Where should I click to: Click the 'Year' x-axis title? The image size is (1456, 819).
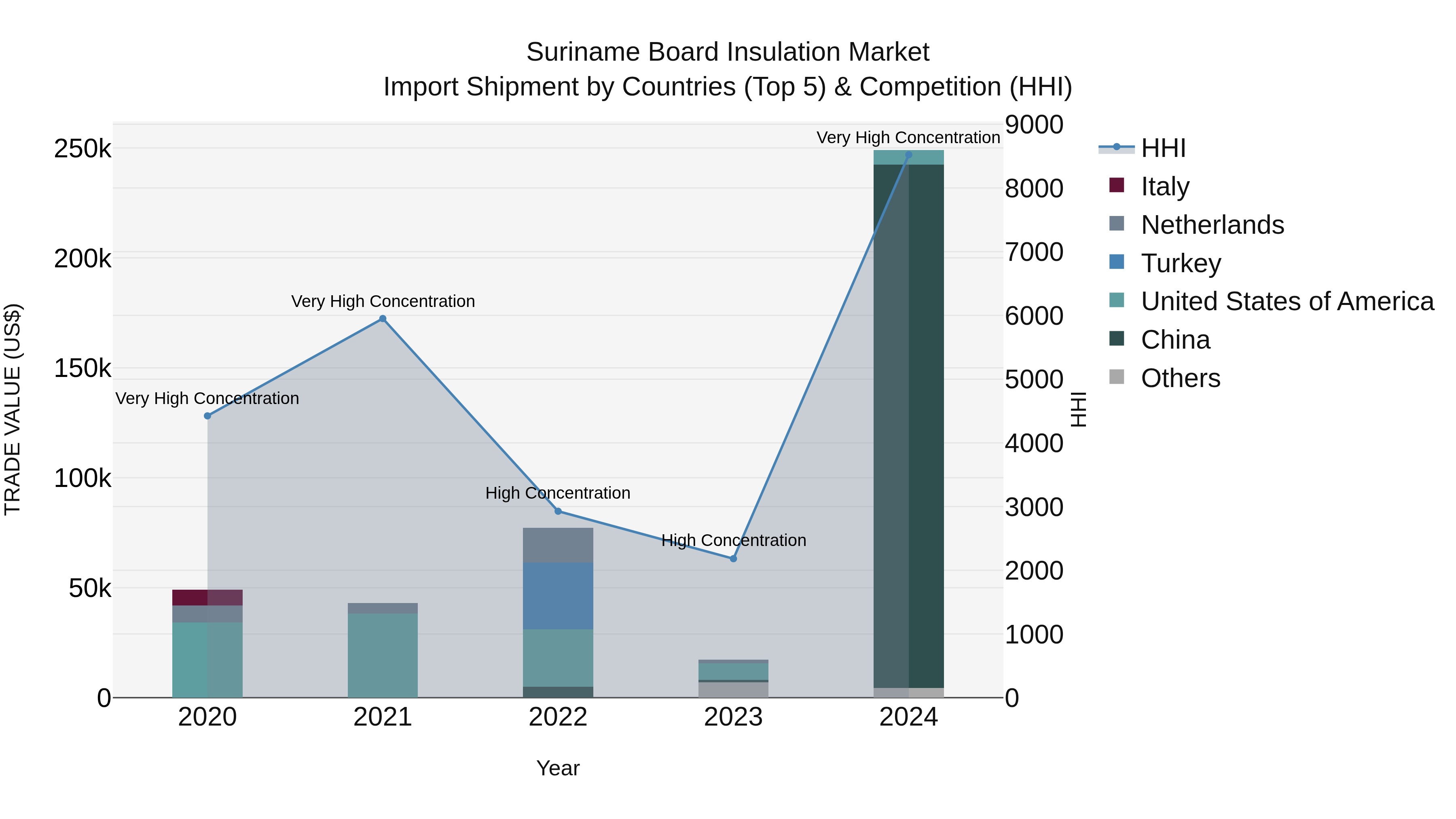coord(558,768)
